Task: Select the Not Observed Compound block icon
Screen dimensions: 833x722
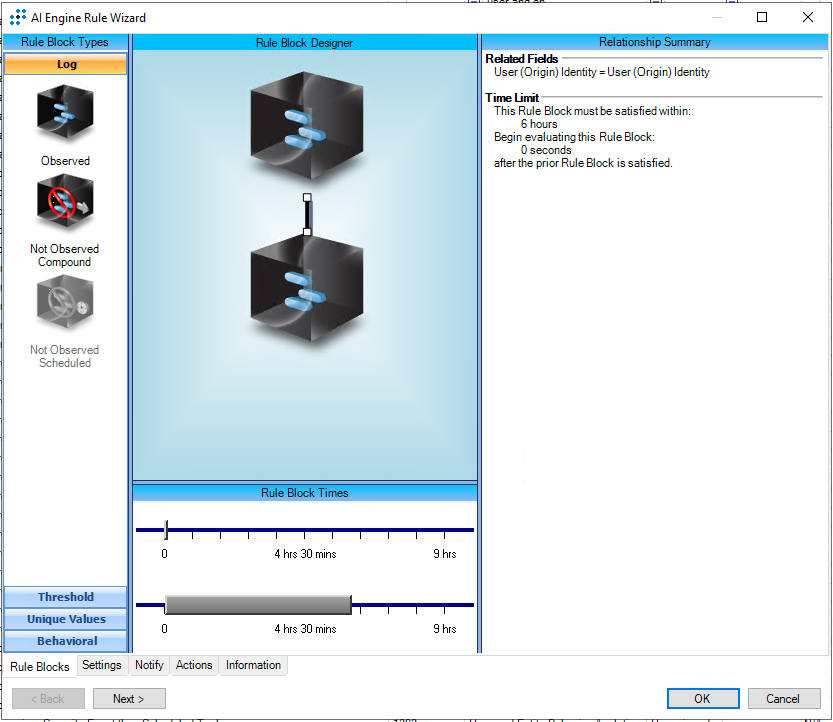Action: 65,203
